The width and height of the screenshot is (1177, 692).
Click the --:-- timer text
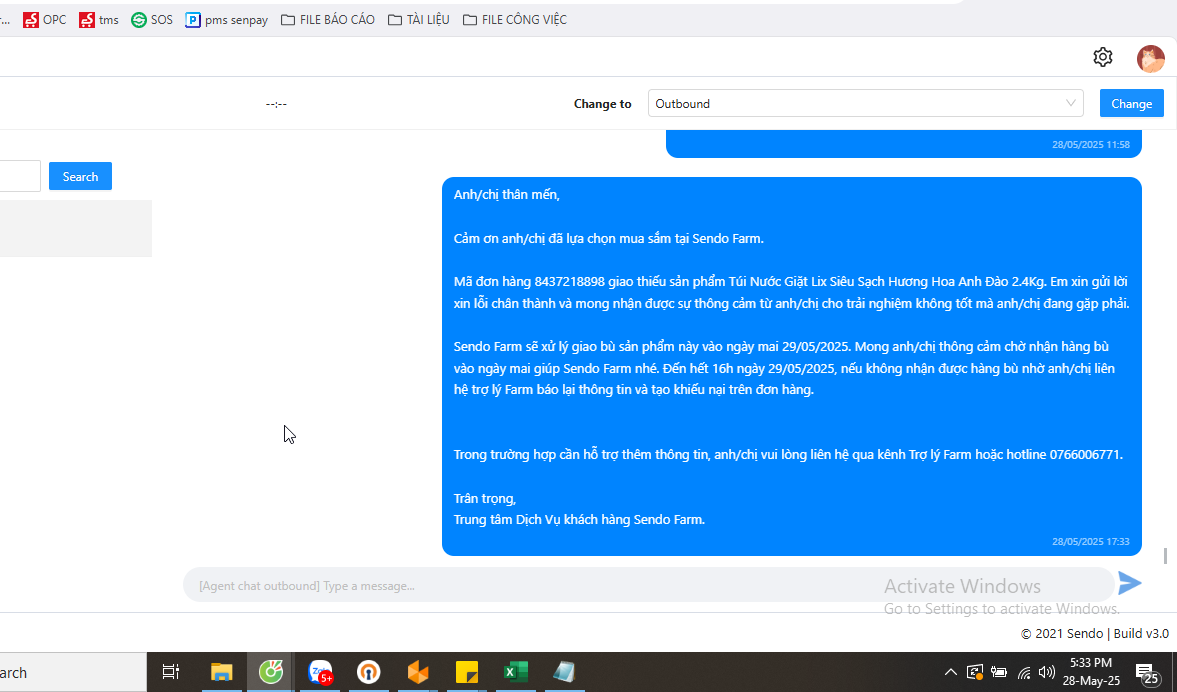pyautogui.click(x=276, y=104)
